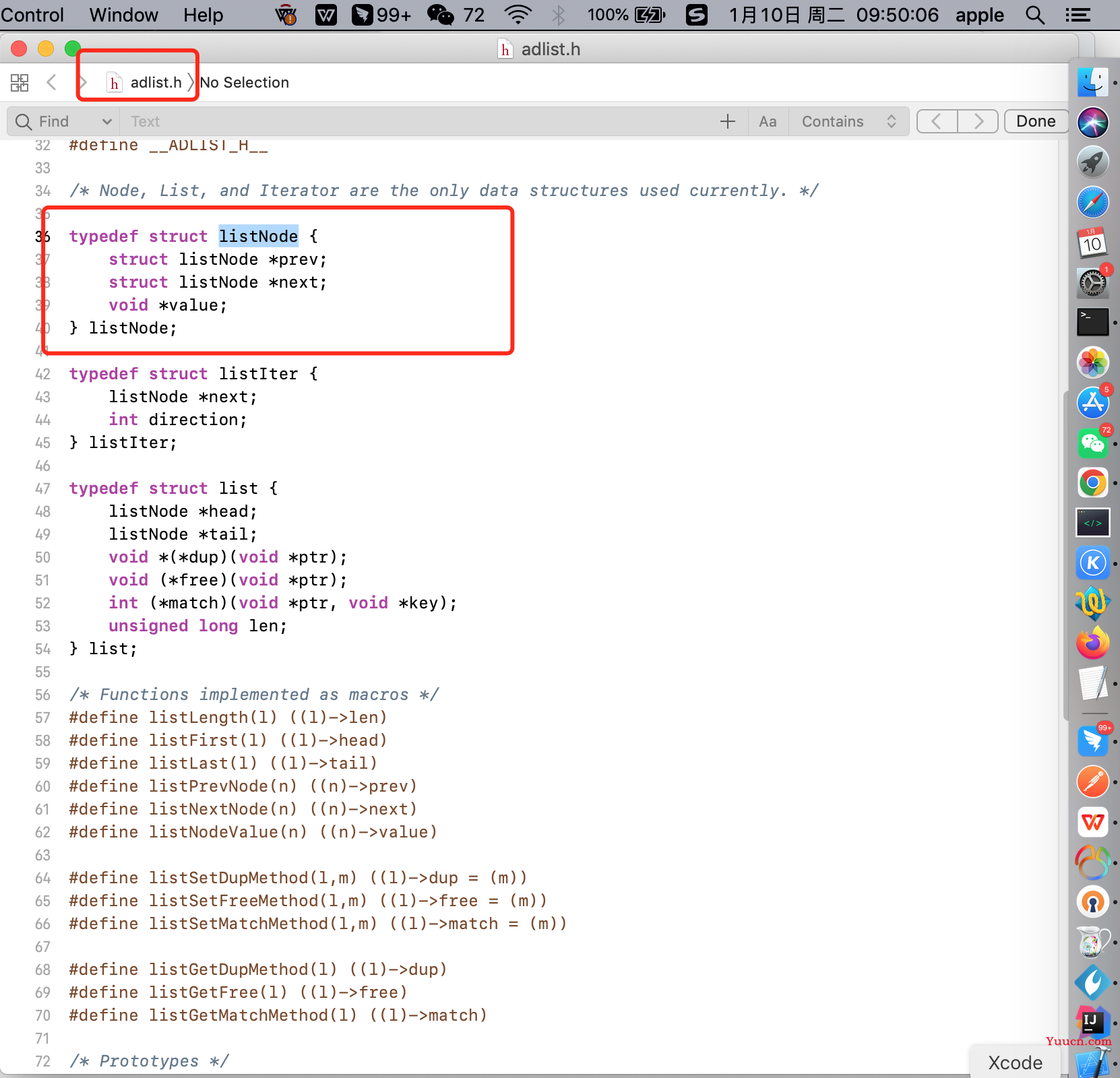The image size is (1120, 1078).
Task: Open the Sogou input method menu
Action: (x=697, y=15)
